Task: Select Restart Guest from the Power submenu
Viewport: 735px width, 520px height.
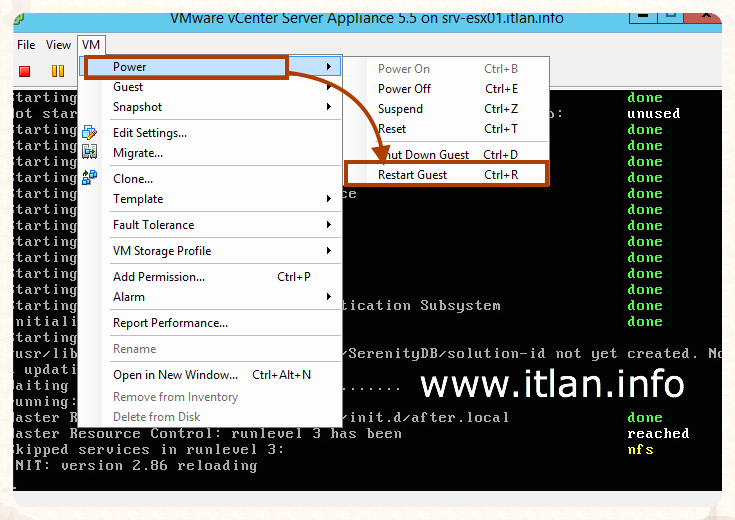Action: pyautogui.click(x=412, y=175)
